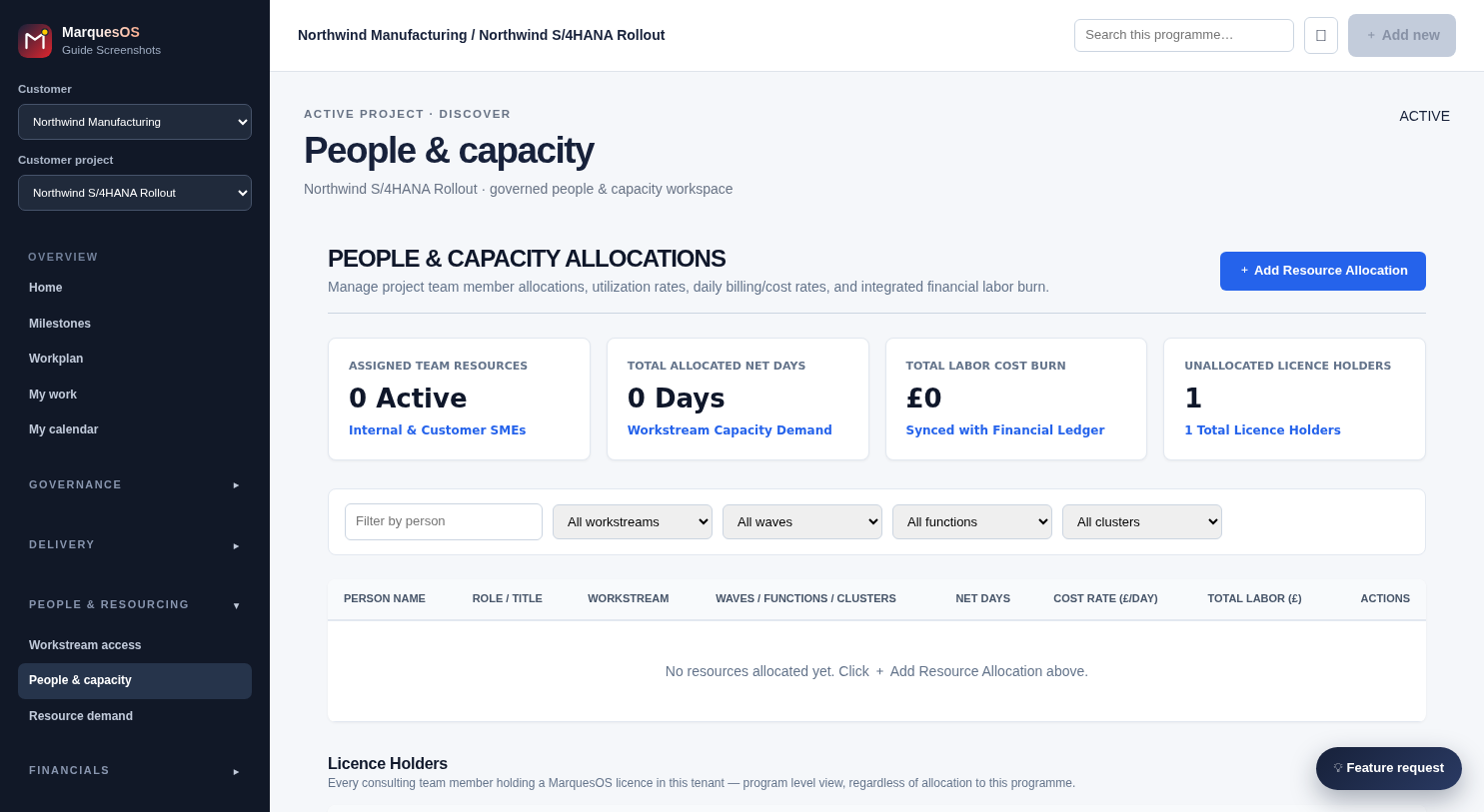
Task: Click the ACTIVE status label
Action: (x=1424, y=116)
